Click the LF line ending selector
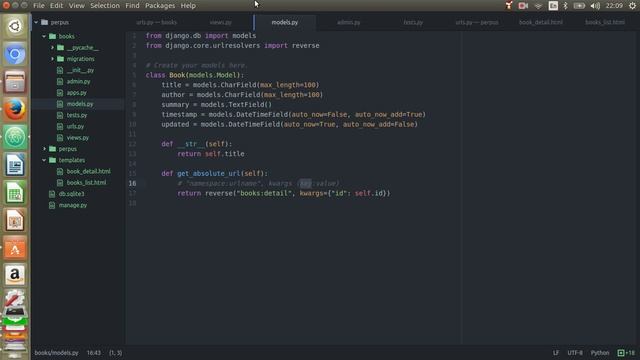The height and width of the screenshot is (360, 640). coord(556,353)
